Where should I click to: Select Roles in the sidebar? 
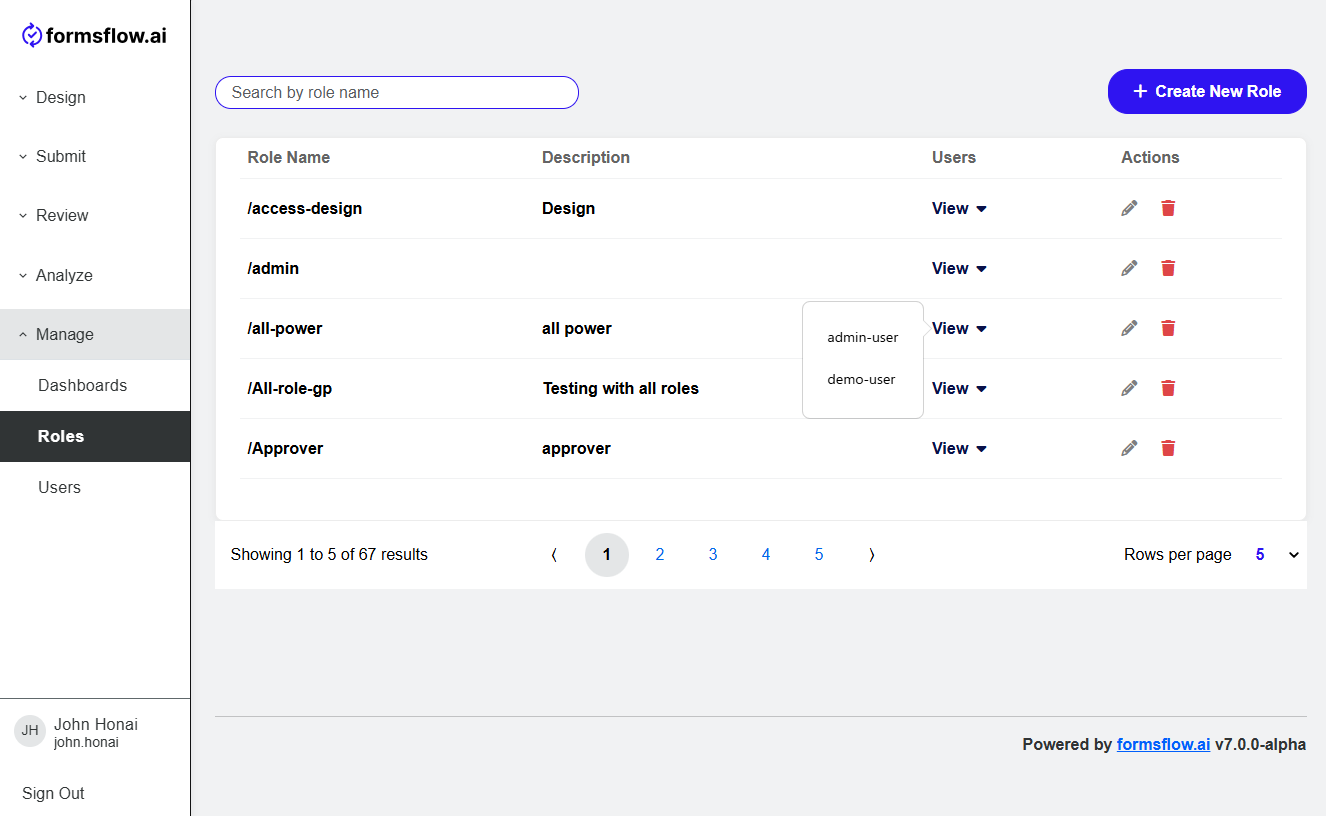click(95, 436)
